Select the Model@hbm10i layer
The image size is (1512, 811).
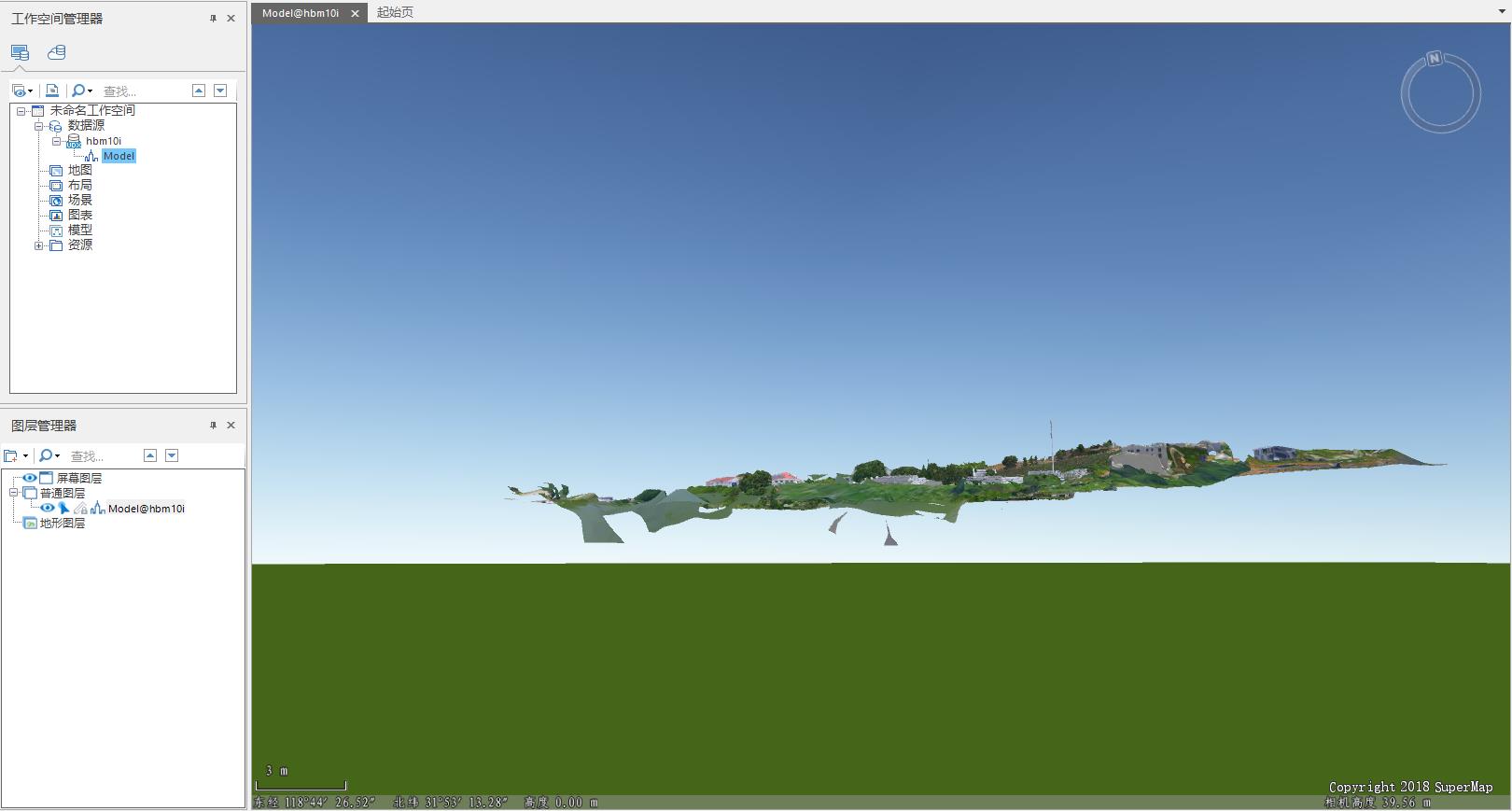147,509
